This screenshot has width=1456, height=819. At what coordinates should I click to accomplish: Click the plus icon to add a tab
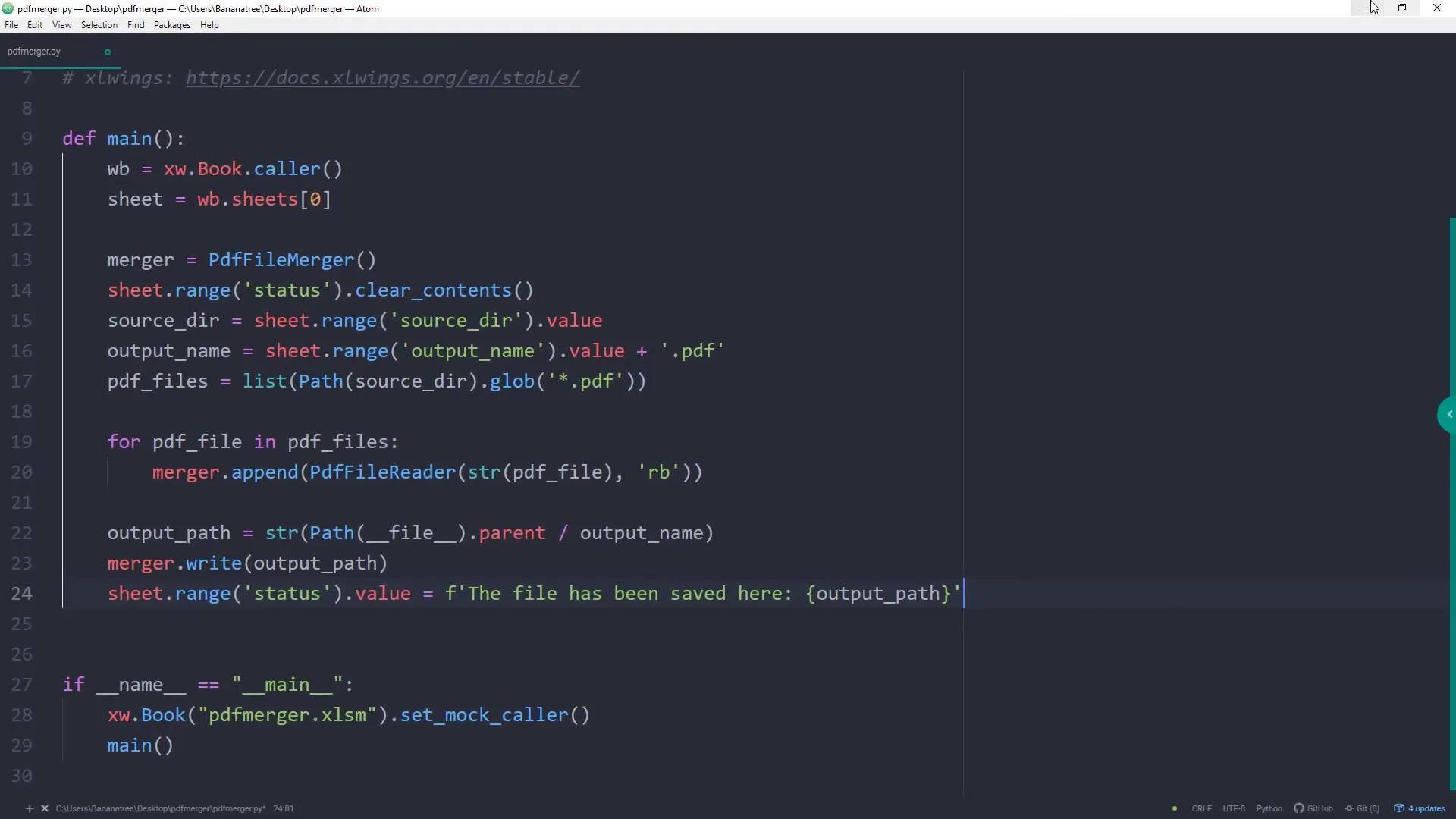tap(30, 808)
